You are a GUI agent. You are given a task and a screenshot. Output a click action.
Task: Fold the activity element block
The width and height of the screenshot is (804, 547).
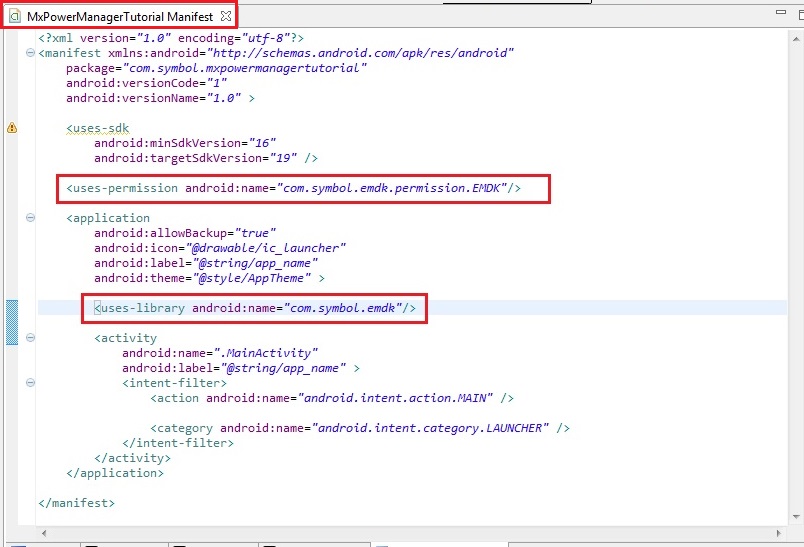[x=30, y=338]
